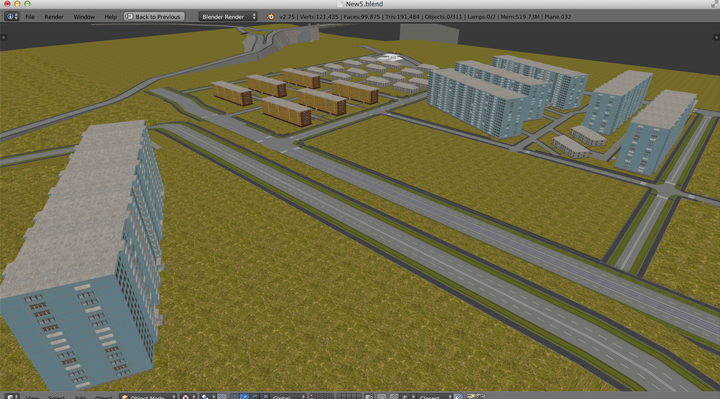This screenshot has height=399, width=720.
Task: Toggle the snap during transform magnet
Action: [394, 396]
